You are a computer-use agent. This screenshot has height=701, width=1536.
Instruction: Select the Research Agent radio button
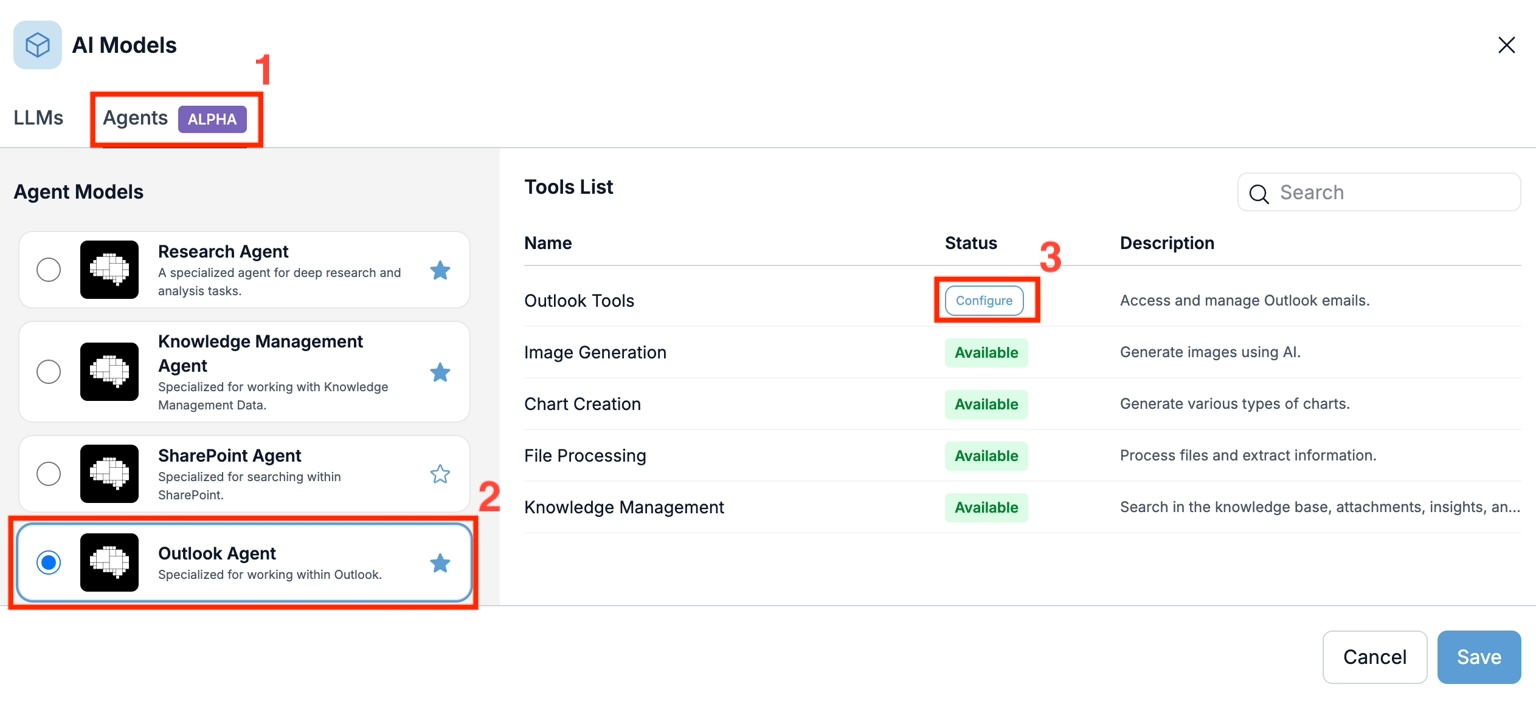tap(48, 270)
